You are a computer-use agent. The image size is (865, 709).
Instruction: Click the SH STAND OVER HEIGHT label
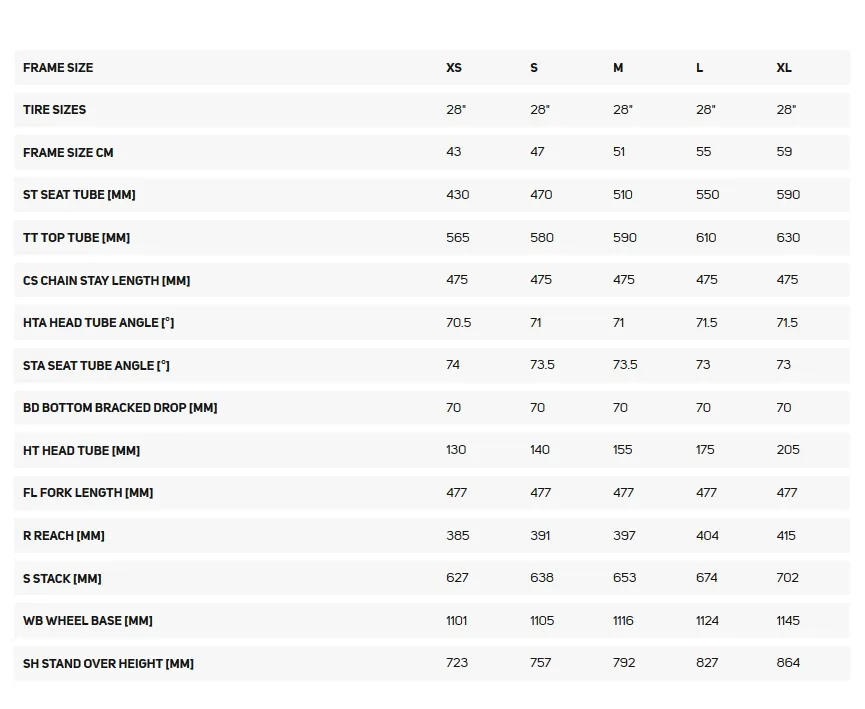(108, 664)
